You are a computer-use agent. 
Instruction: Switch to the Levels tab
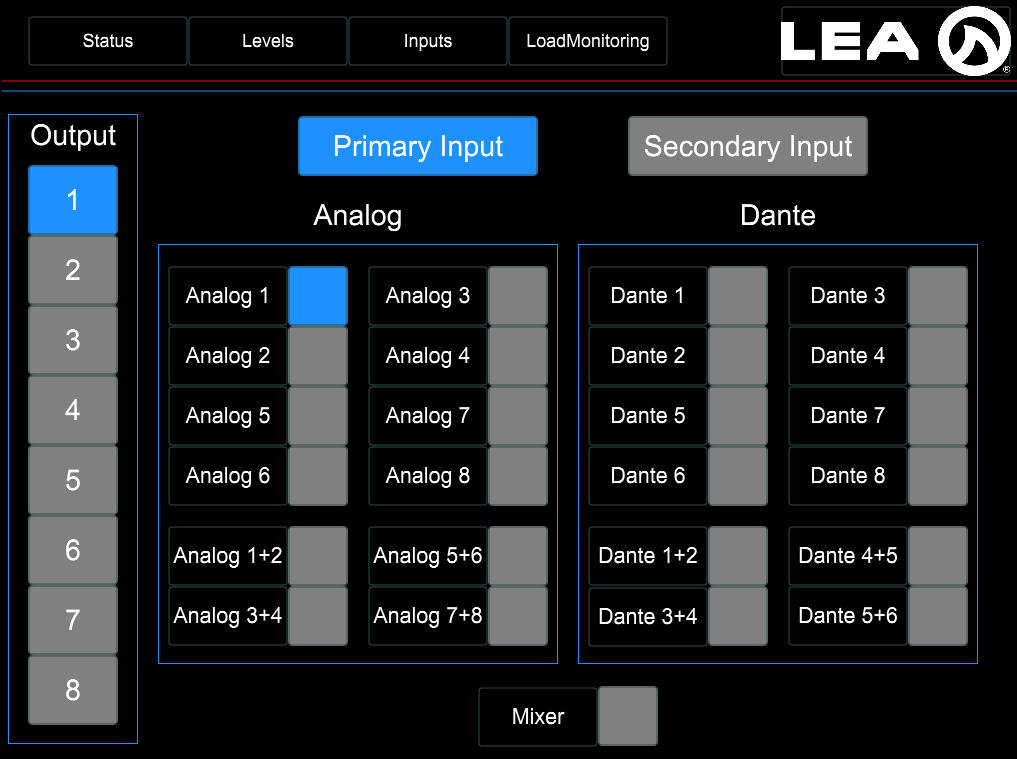268,41
